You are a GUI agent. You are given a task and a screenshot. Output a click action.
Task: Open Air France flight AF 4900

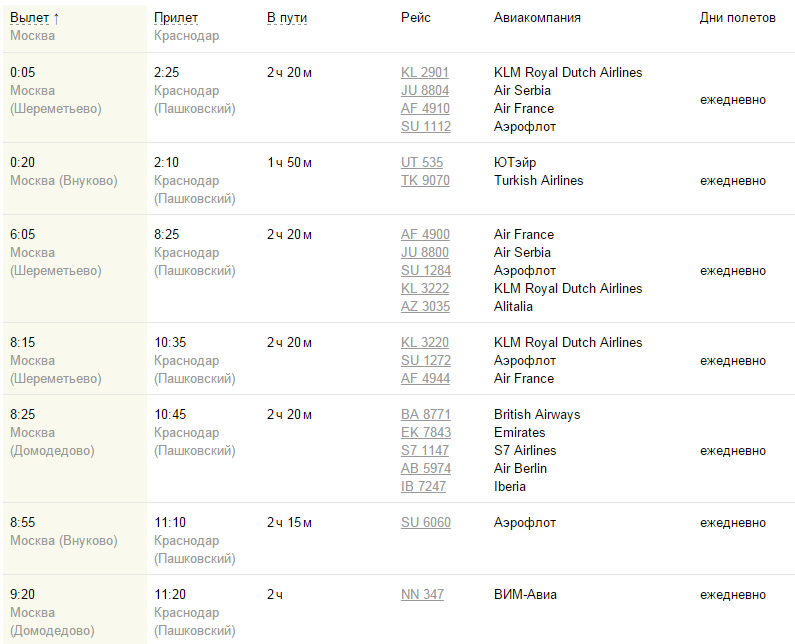[x=425, y=235]
